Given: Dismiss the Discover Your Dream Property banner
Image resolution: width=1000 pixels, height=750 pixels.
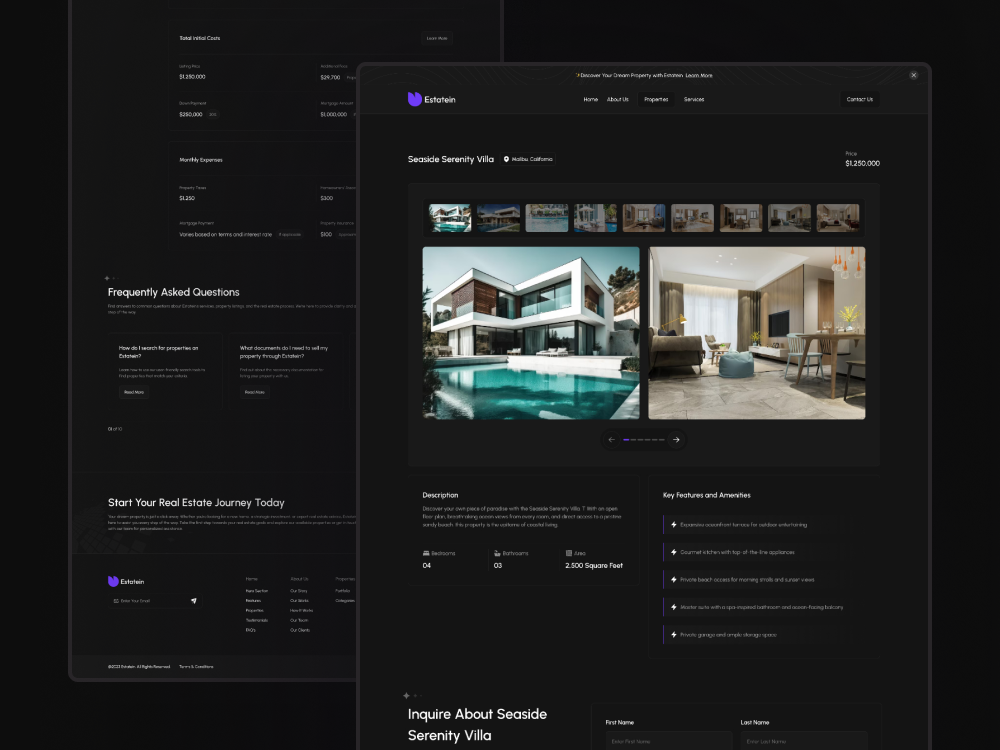Looking at the screenshot, I should point(913,75).
